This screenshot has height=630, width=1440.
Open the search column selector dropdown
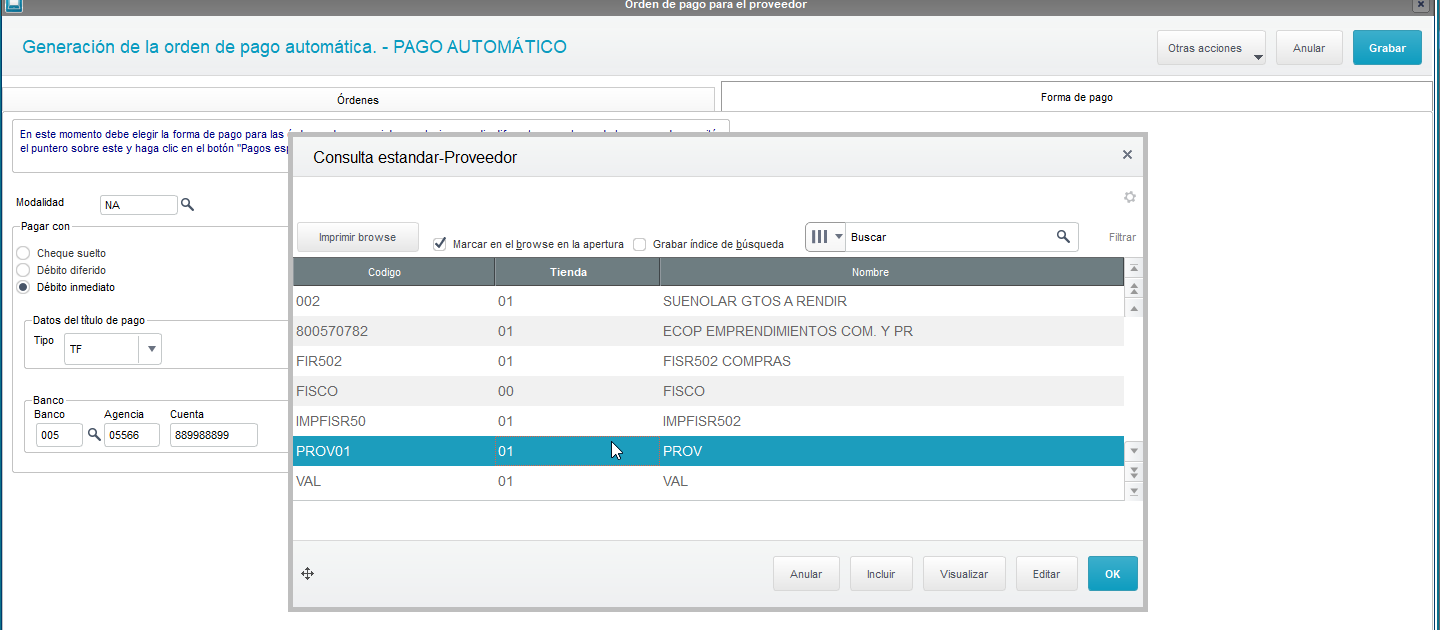[x=826, y=237]
